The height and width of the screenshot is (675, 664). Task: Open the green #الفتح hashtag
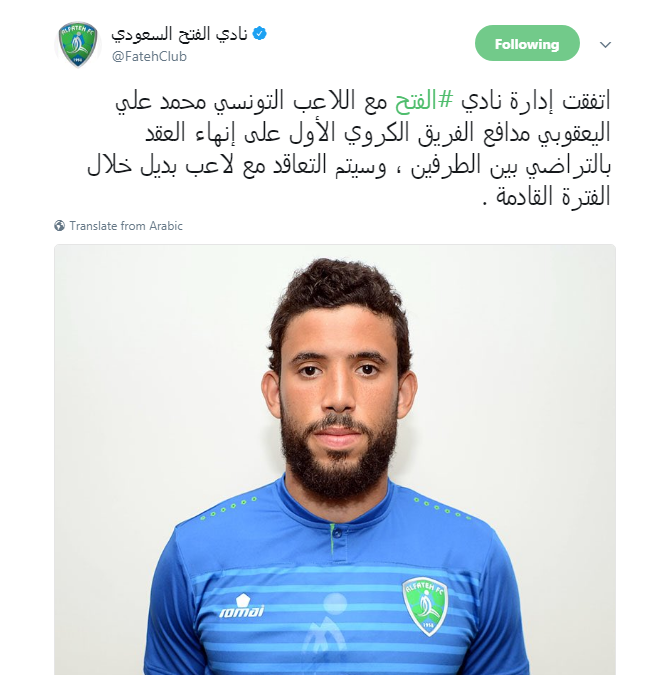[424, 101]
